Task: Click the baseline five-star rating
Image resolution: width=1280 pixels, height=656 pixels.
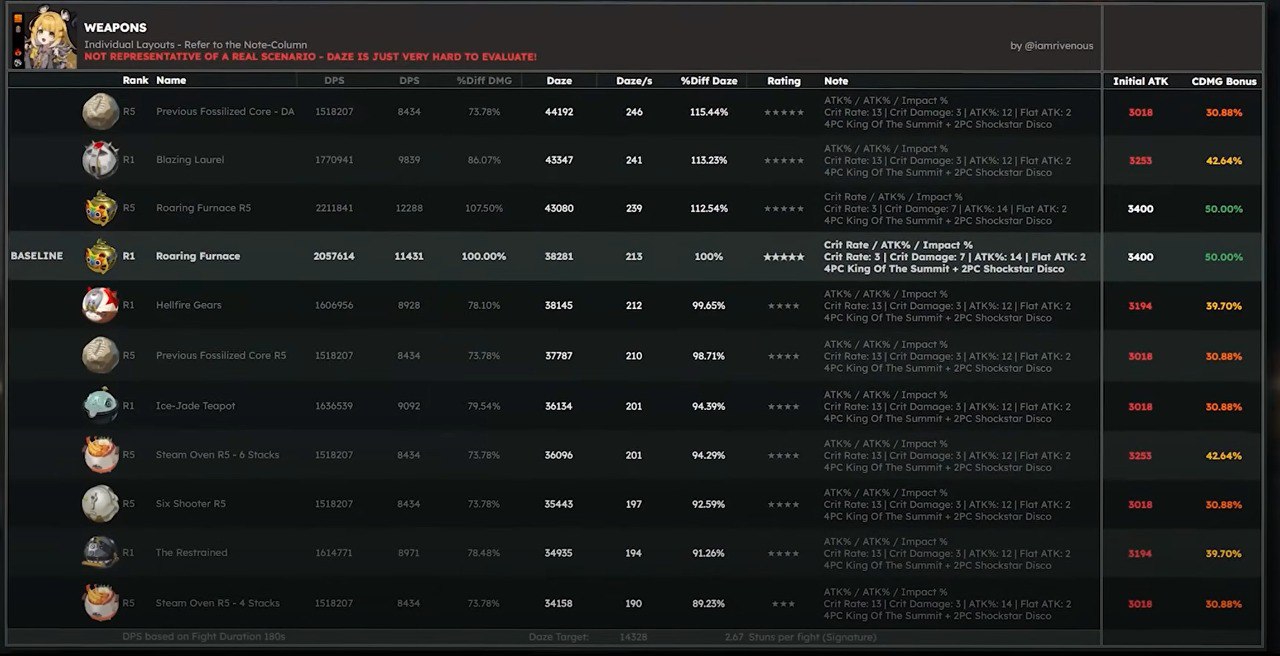Action: point(784,257)
